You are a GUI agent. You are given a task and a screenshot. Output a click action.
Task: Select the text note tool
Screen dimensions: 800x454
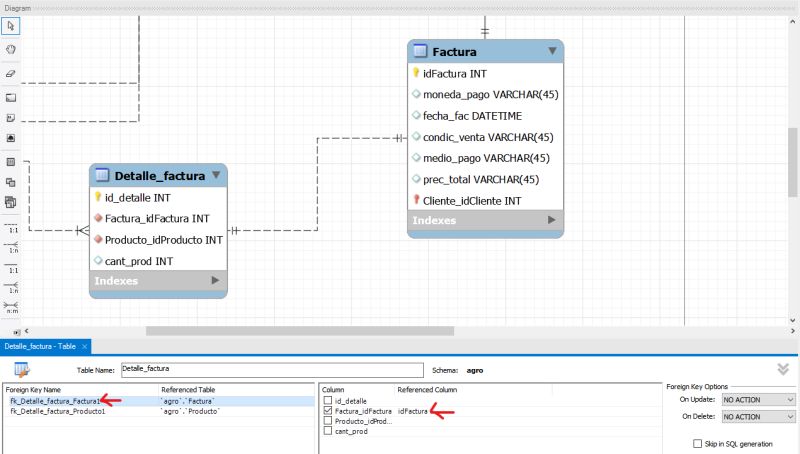pos(11,118)
